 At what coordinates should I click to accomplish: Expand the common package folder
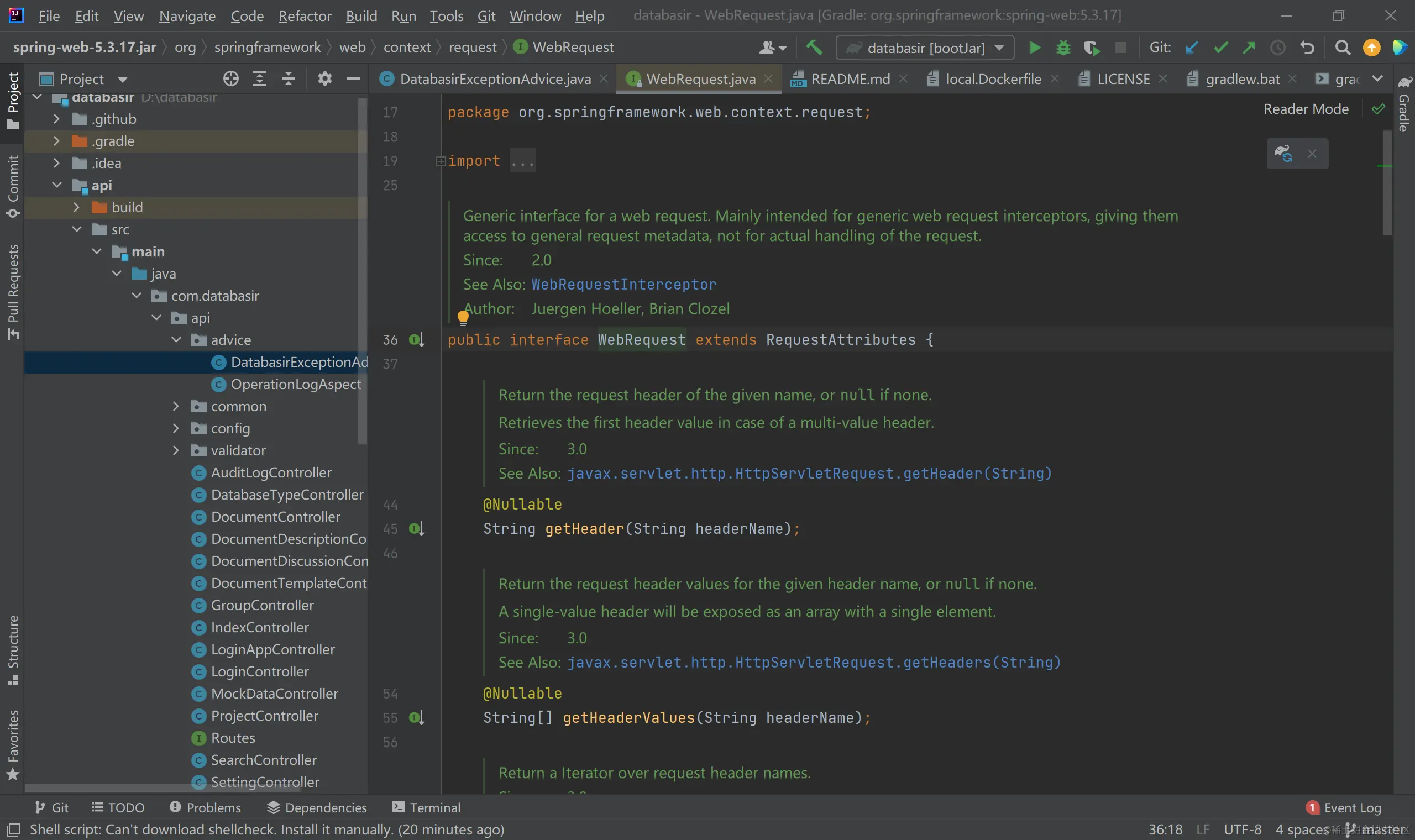point(175,406)
